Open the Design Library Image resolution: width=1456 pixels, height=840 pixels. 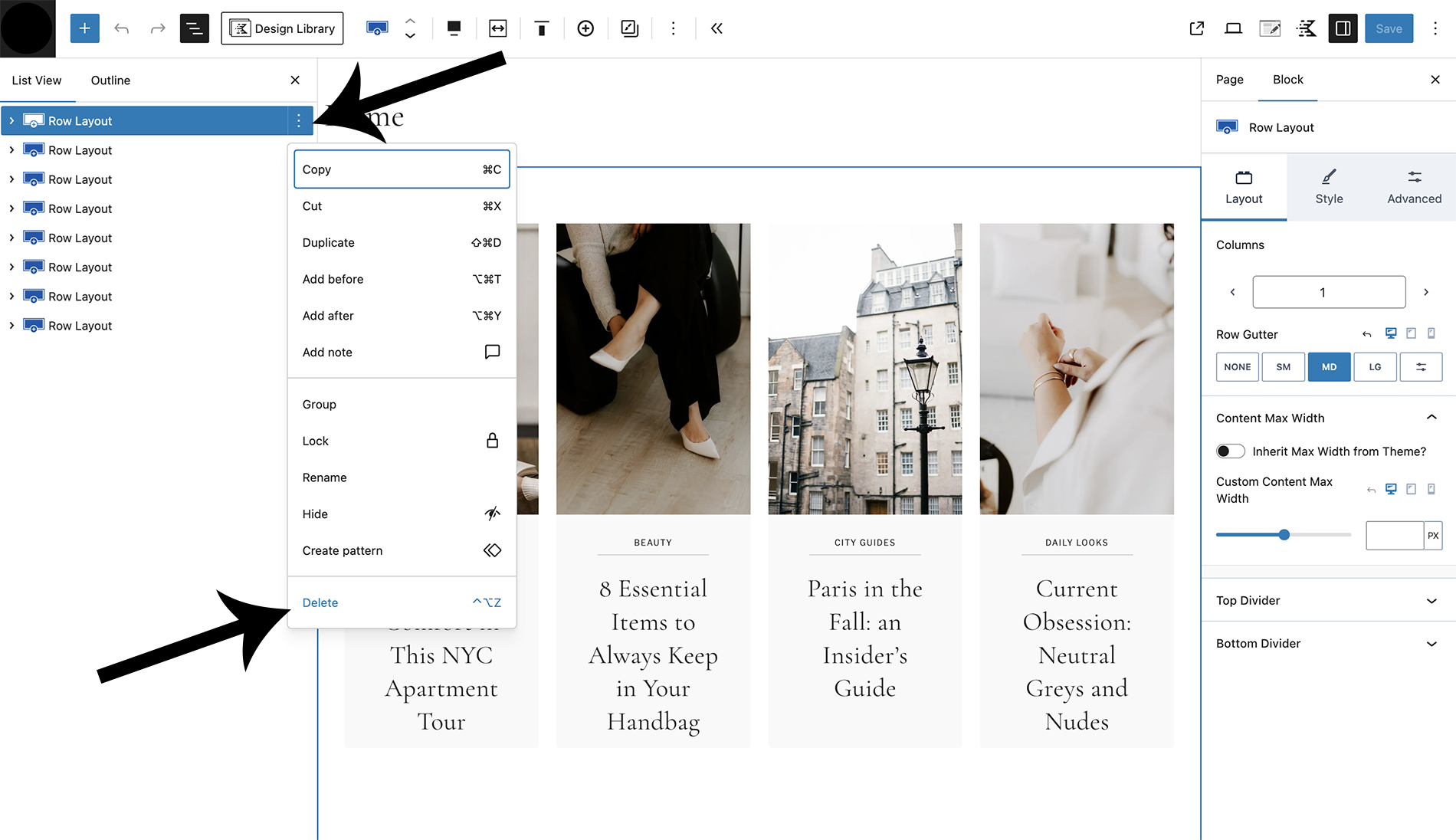[282, 28]
